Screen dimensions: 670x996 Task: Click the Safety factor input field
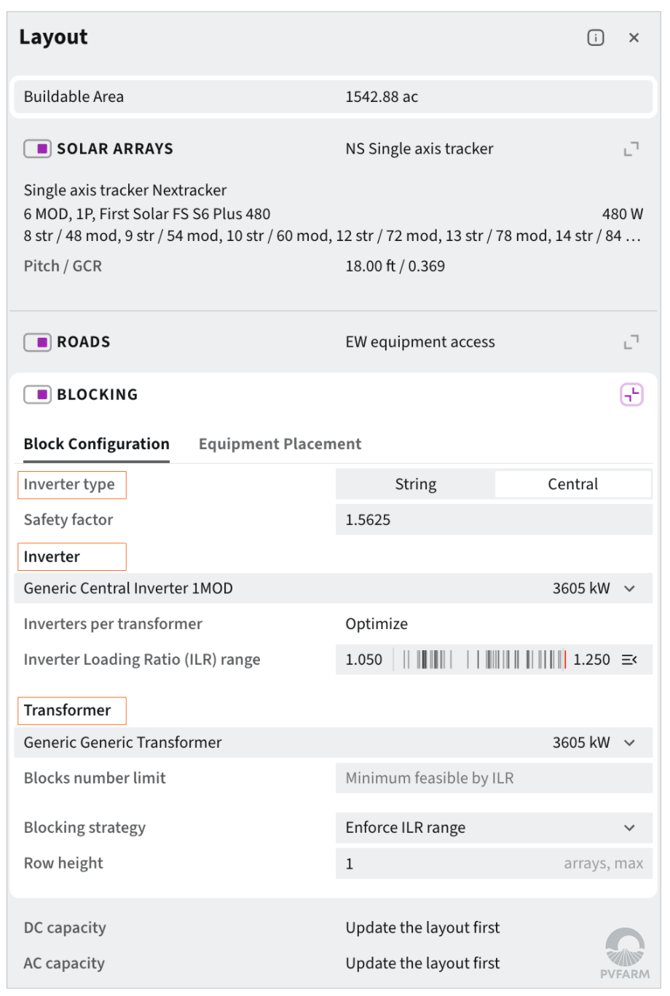pyautogui.click(x=494, y=520)
